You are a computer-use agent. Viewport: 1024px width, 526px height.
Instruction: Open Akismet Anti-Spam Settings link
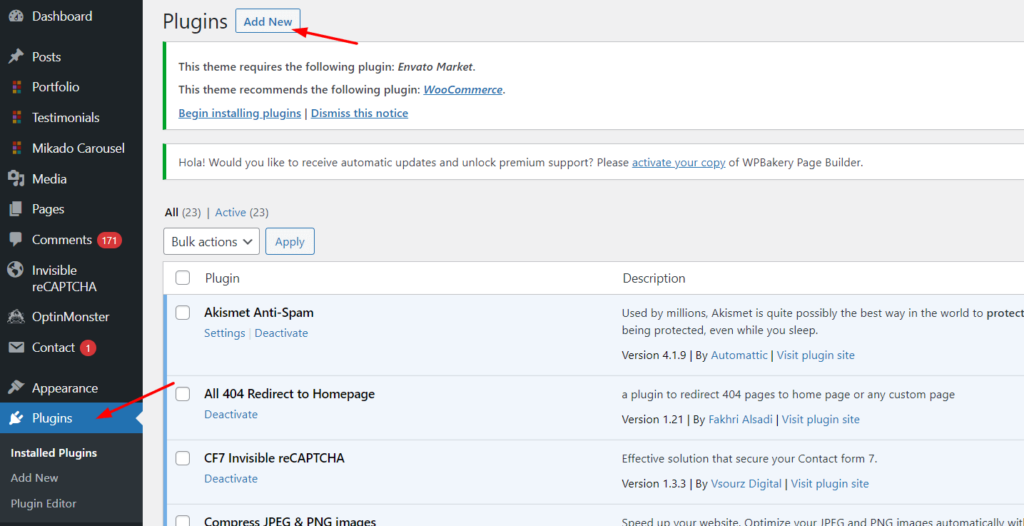click(x=225, y=333)
